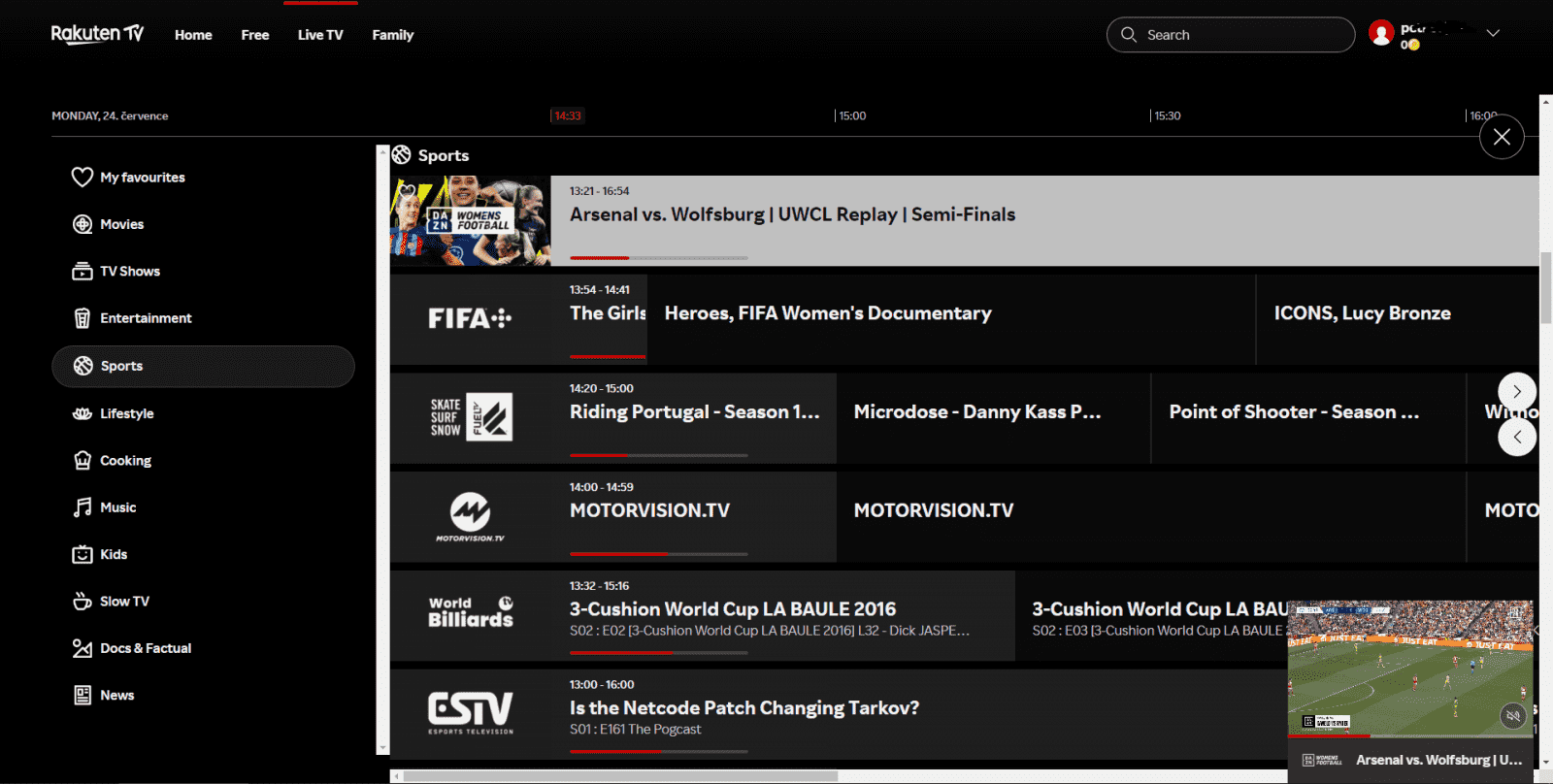Open the 14:00 MOTORVISION.TV program
The width and height of the screenshot is (1553, 784).
pos(694,517)
